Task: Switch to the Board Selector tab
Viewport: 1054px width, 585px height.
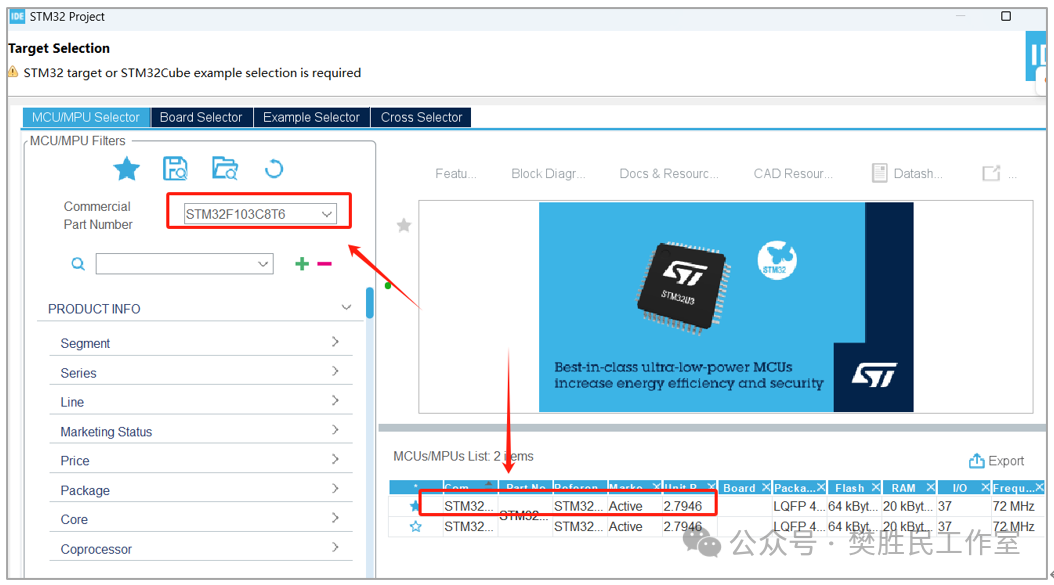Action: (x=201, y=117)
